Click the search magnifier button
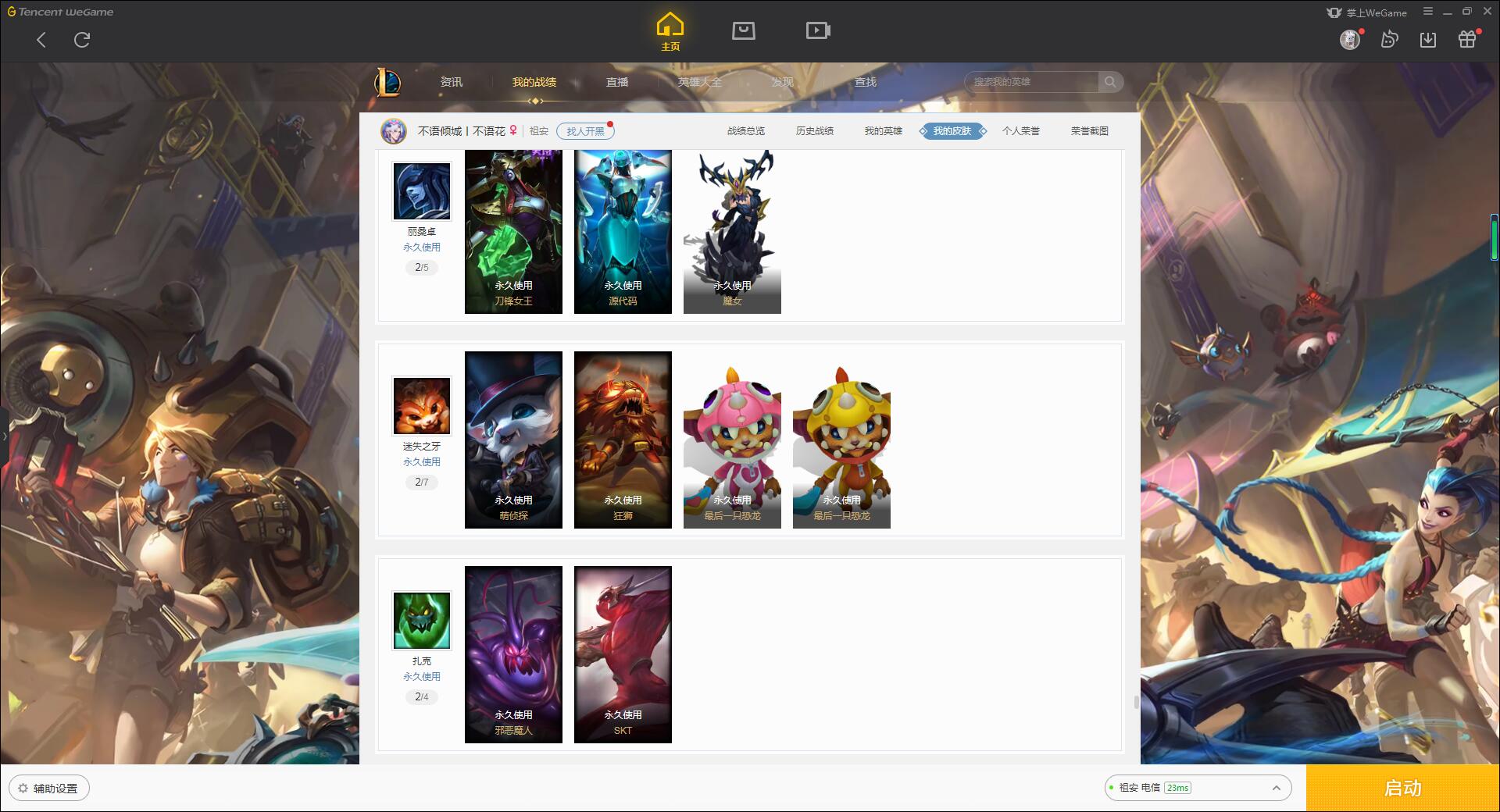Screen dimensions: 1500x812 pyautogui.click(x=1110, y=82)
